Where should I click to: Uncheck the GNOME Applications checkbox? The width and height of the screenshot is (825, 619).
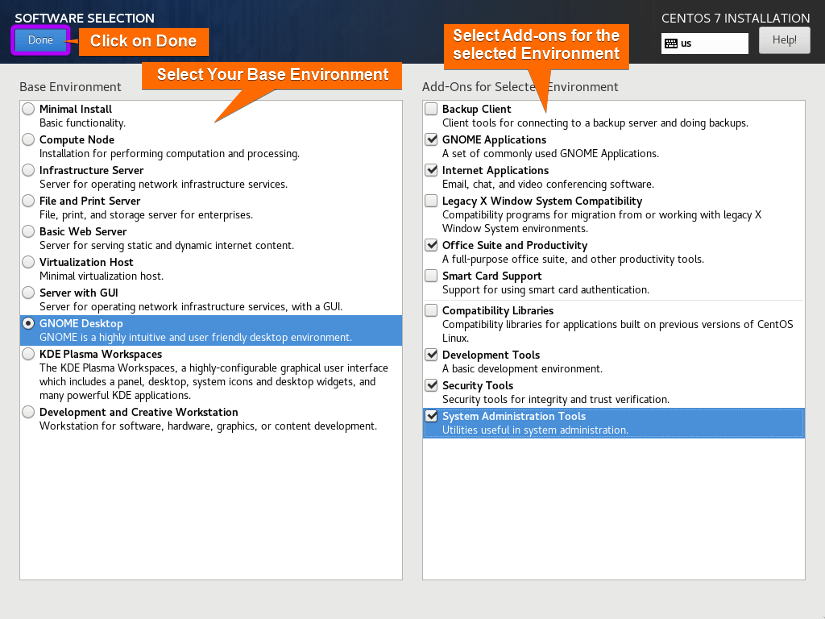point(431,139)
